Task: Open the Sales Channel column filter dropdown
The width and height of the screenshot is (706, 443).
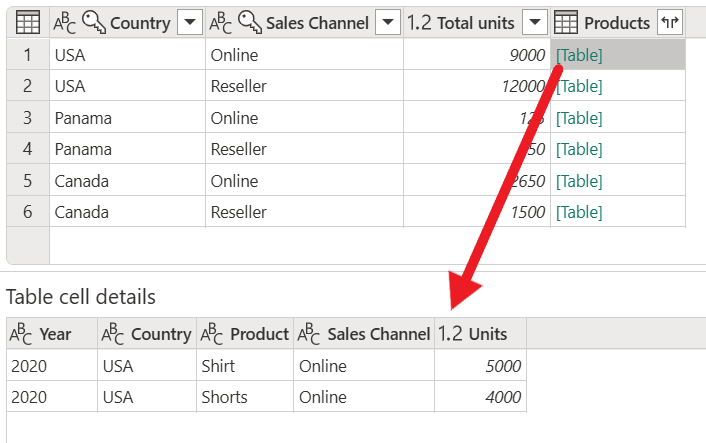Action: click(388, 22)
